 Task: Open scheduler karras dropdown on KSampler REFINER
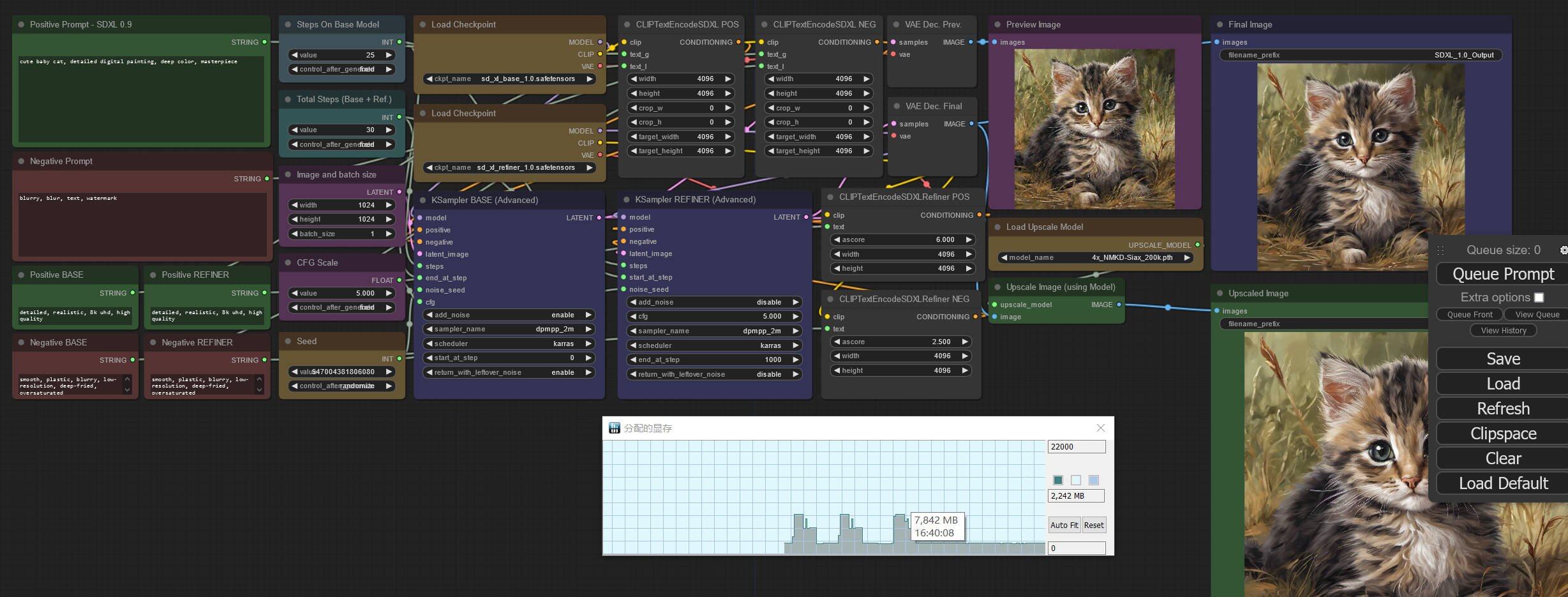[x=714, y=345]
